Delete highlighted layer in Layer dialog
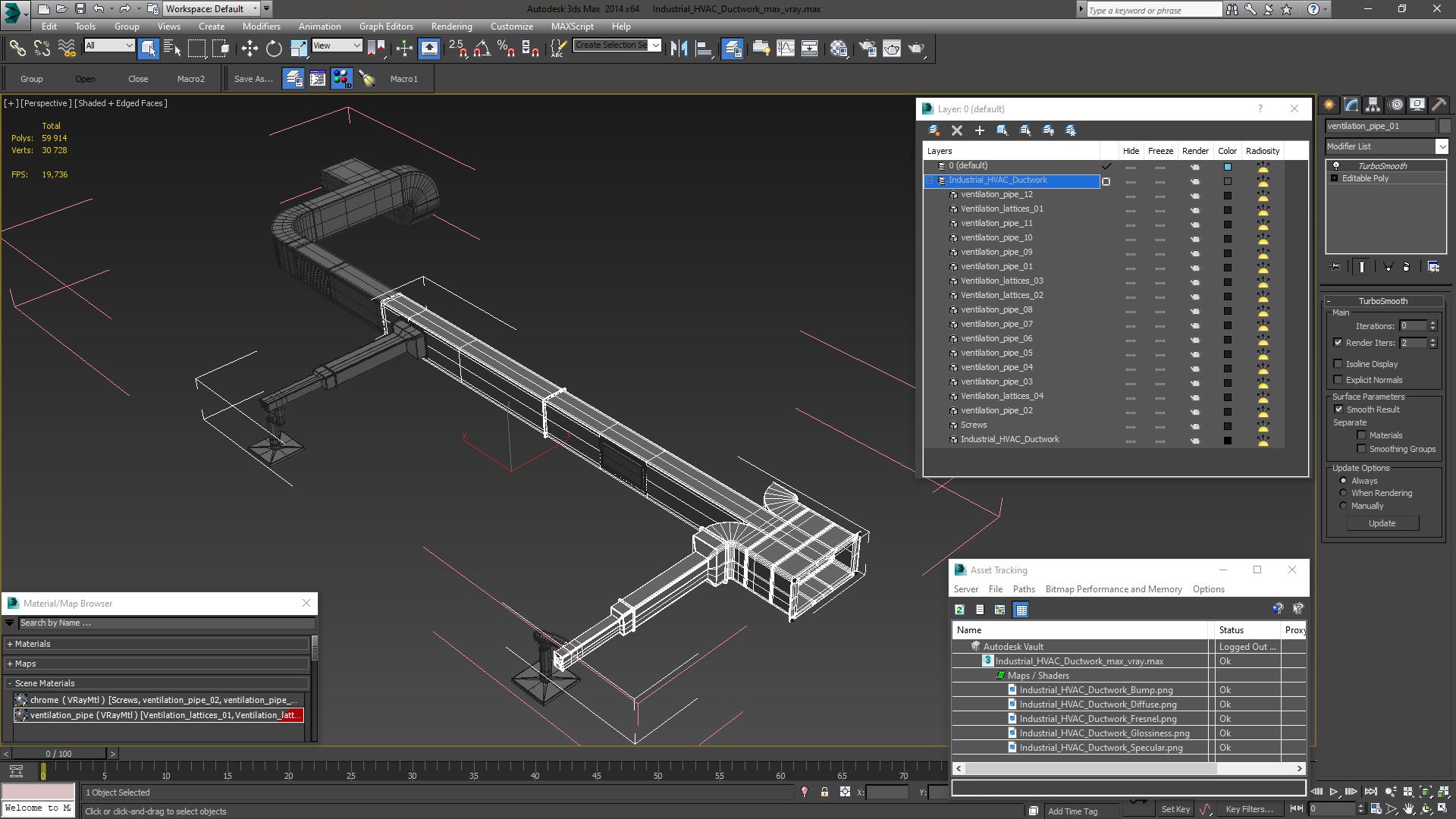 tap(957, 130)
